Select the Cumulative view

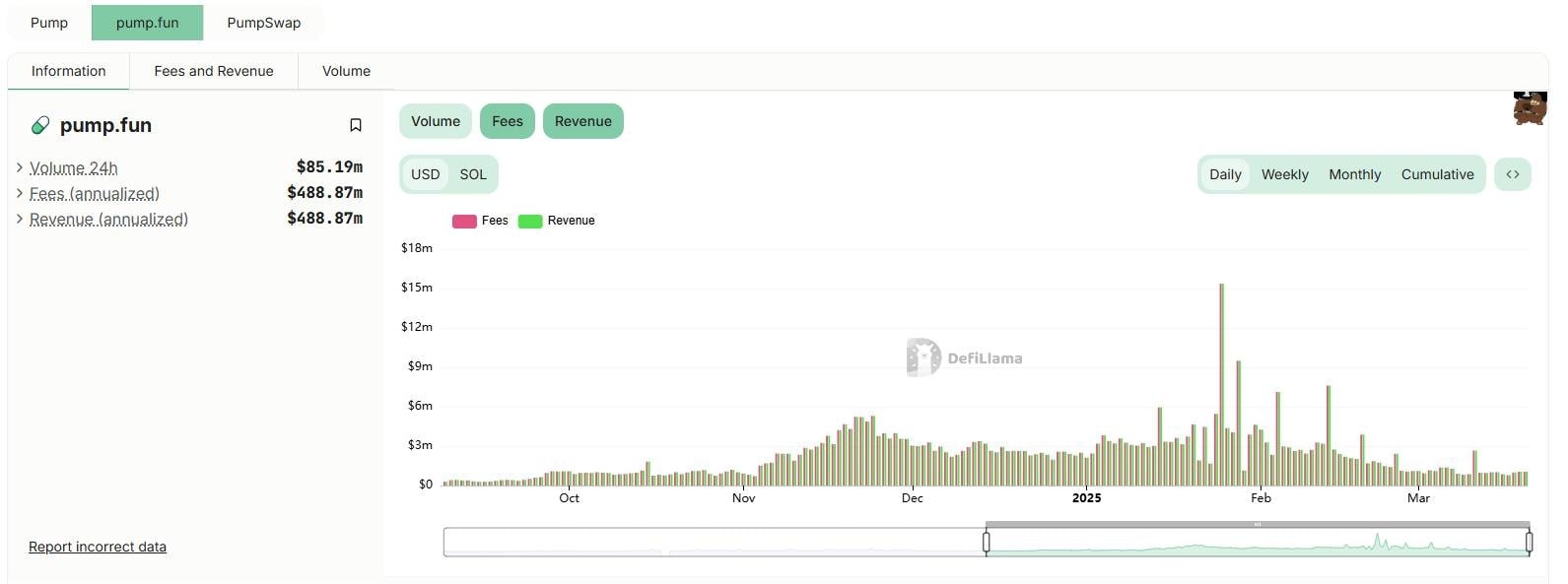(1438, 174)
